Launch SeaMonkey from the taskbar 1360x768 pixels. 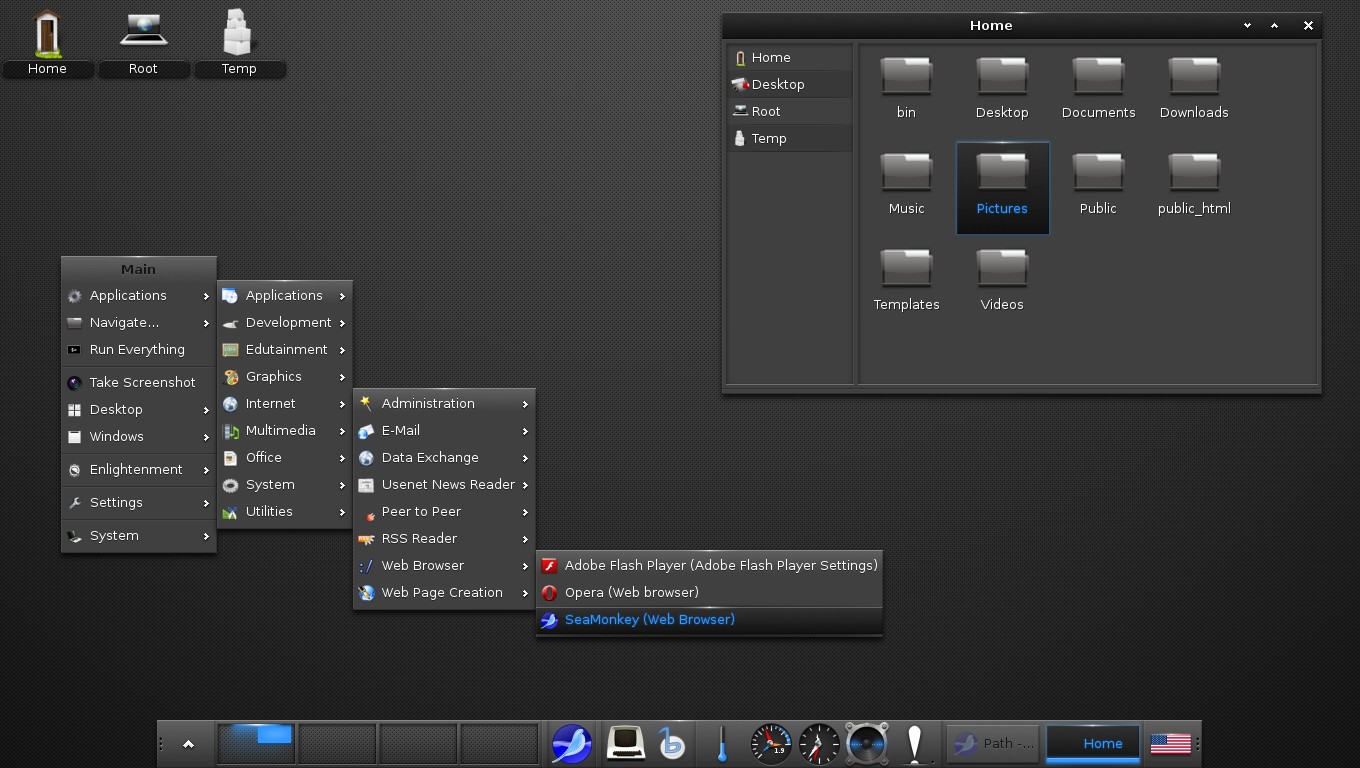point(570,743)
